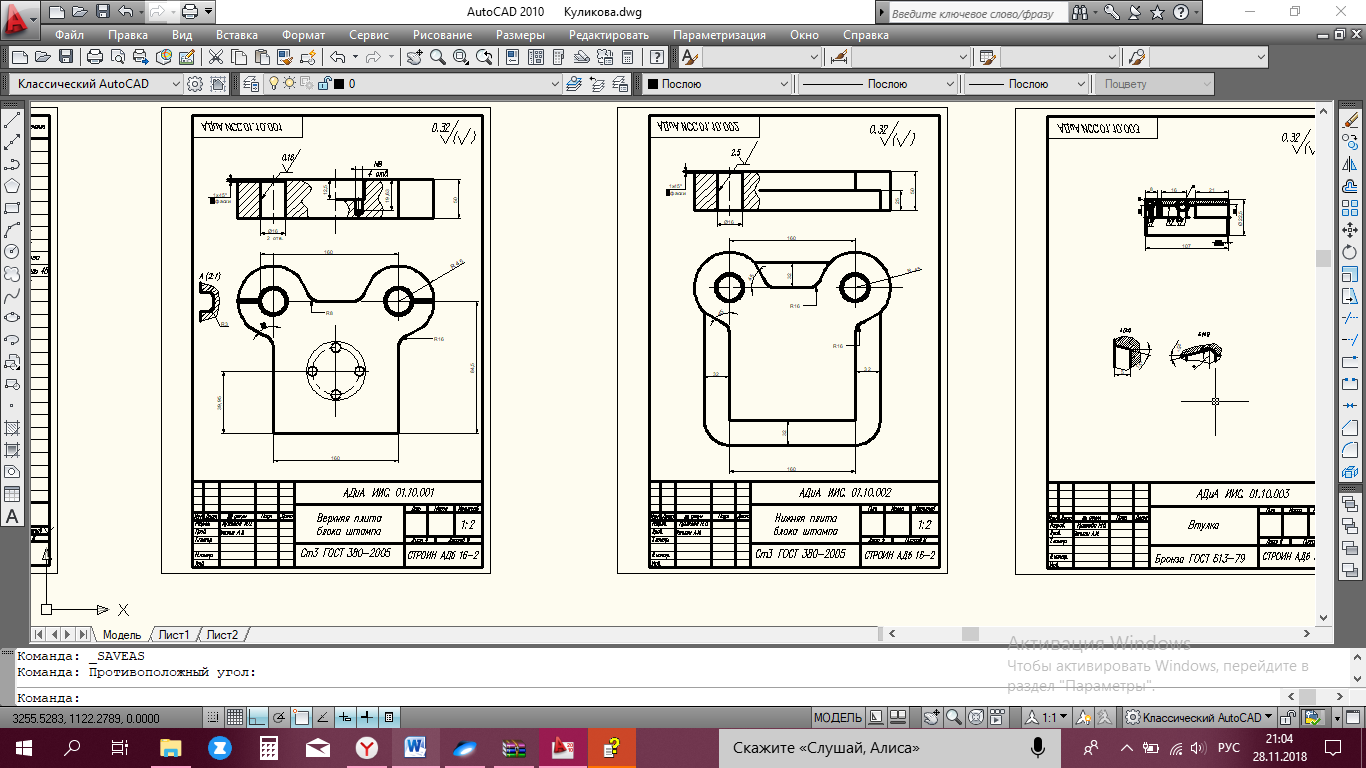Image resolution: width=1366 pixels, height=768 pixels.
Task: Click the Cut scissors icon
Action: pos(215,57)
